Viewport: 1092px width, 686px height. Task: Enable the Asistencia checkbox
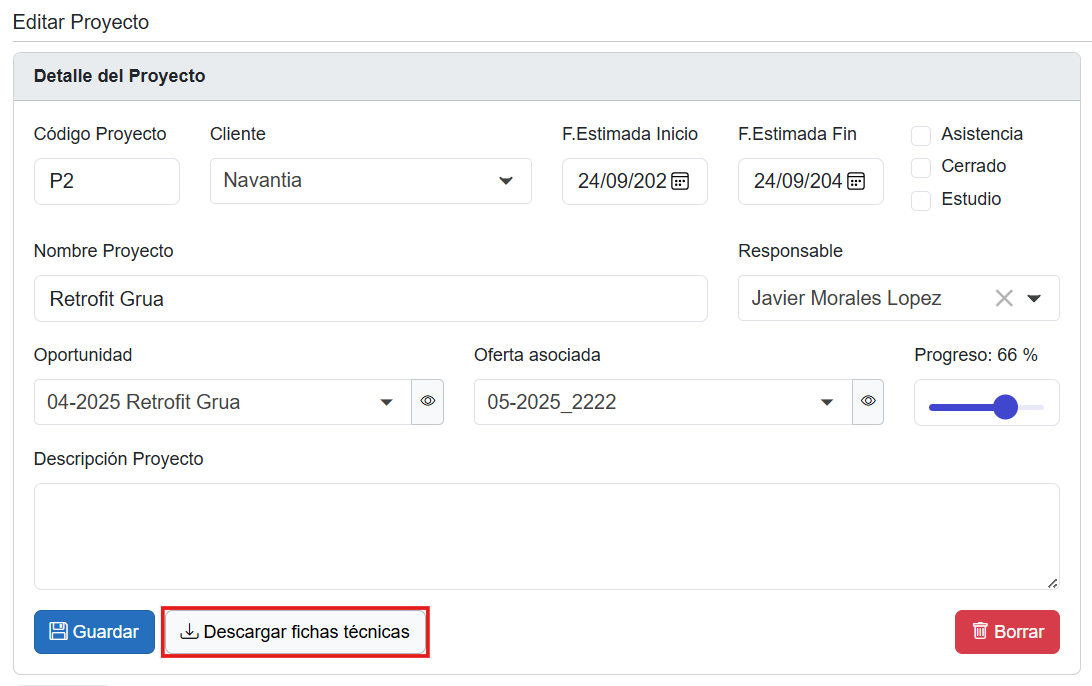click(x=921, y=135)
